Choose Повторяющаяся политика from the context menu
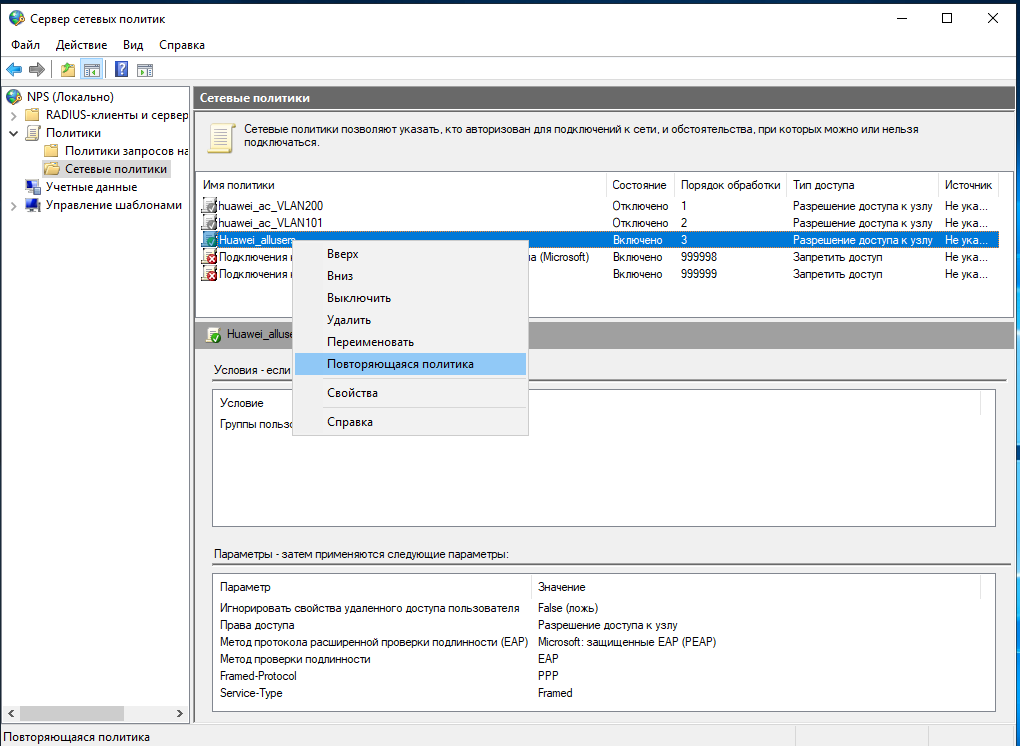 point(400,364)
